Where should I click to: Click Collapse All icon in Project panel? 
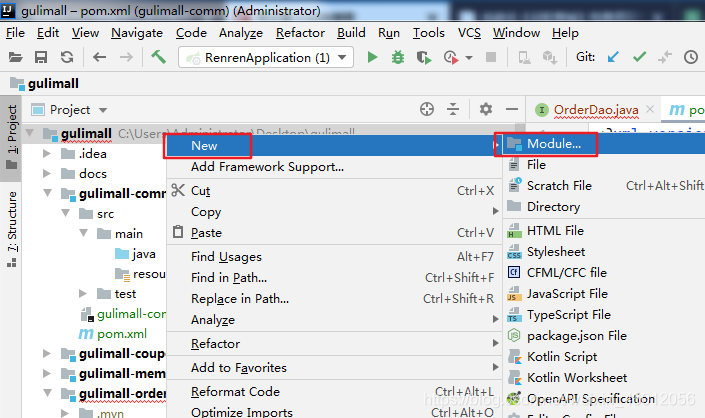(x=453, y=109)
